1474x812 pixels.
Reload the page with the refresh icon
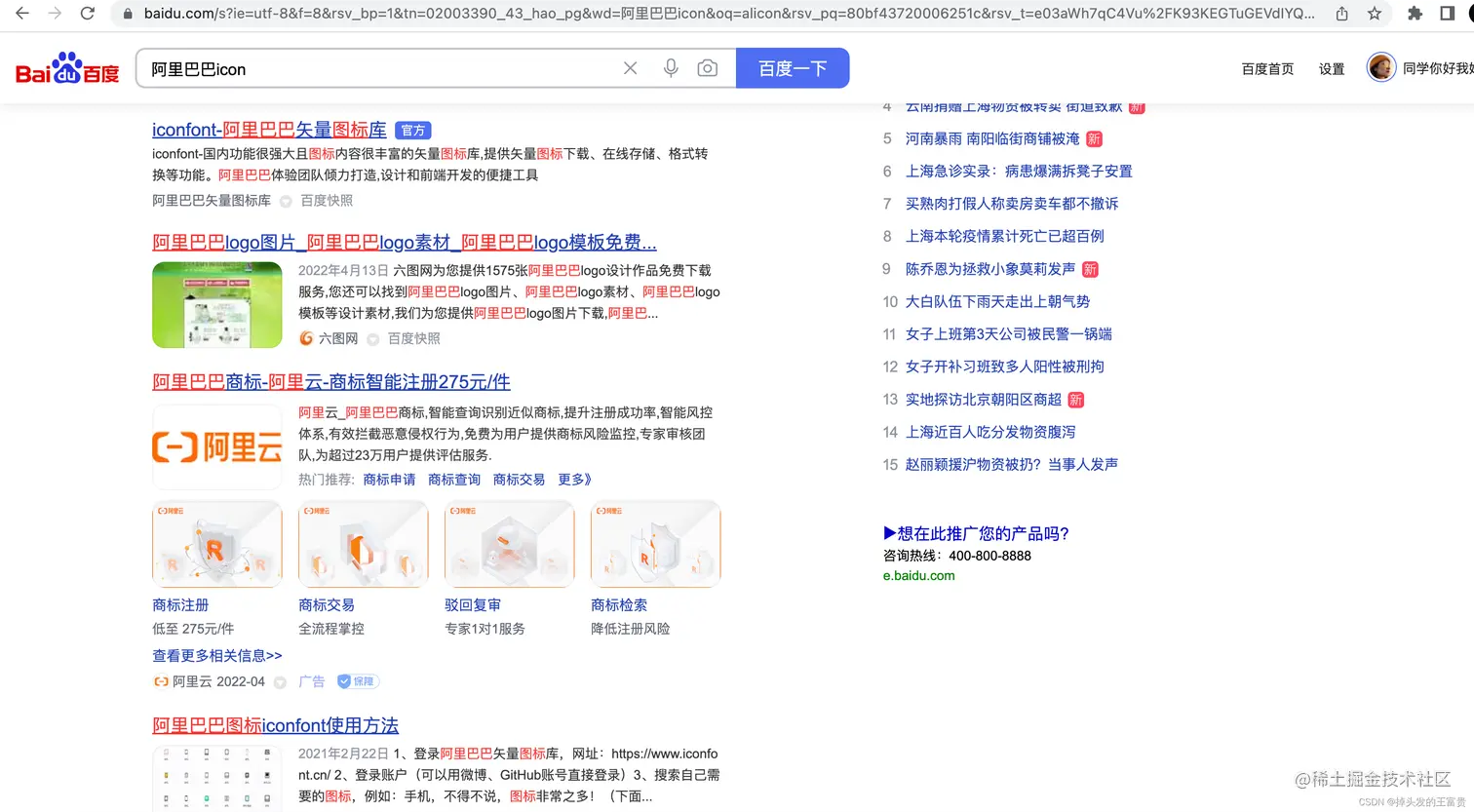tap(88, 14)
